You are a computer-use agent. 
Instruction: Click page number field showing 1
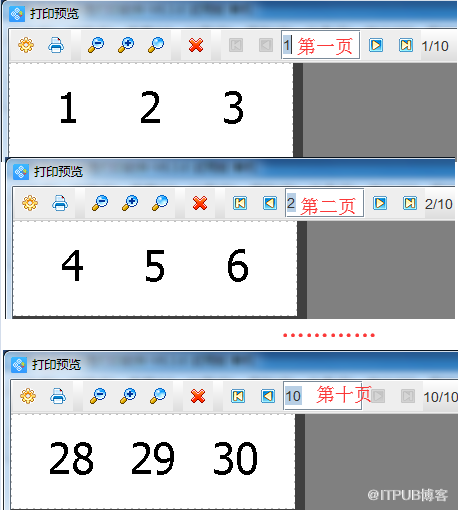click(x=320, y=45)
